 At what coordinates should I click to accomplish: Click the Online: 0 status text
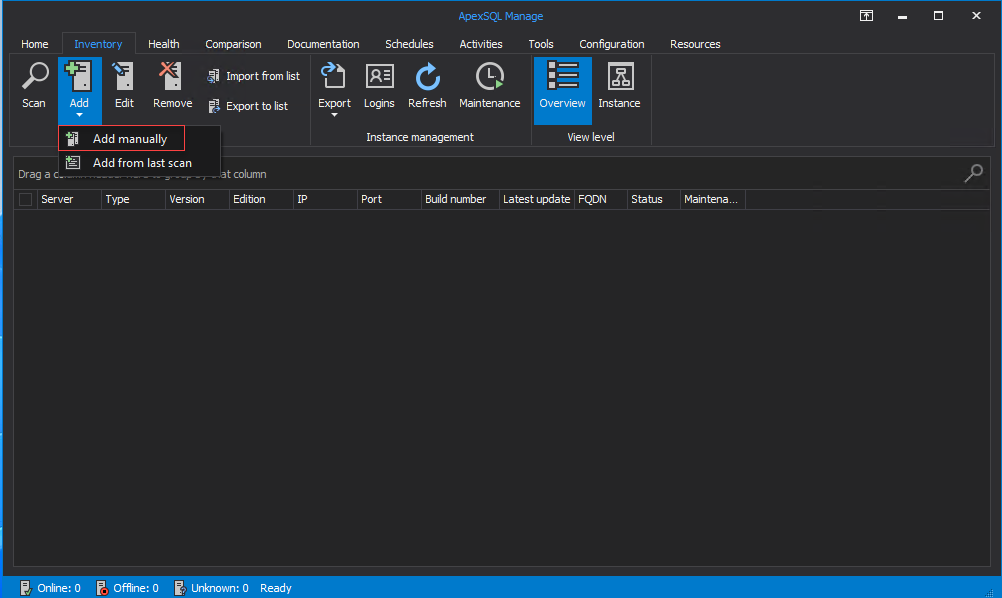coord(59,588)
